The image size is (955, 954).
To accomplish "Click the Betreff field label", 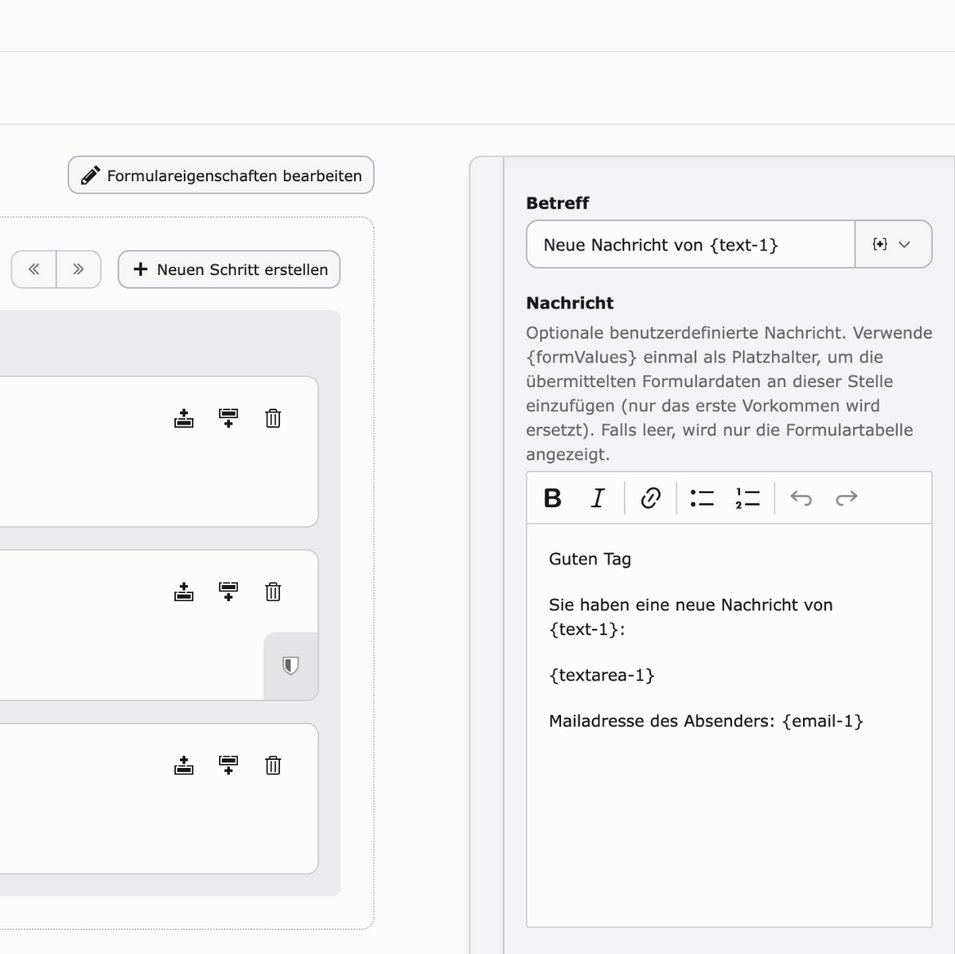I will 557,203.
